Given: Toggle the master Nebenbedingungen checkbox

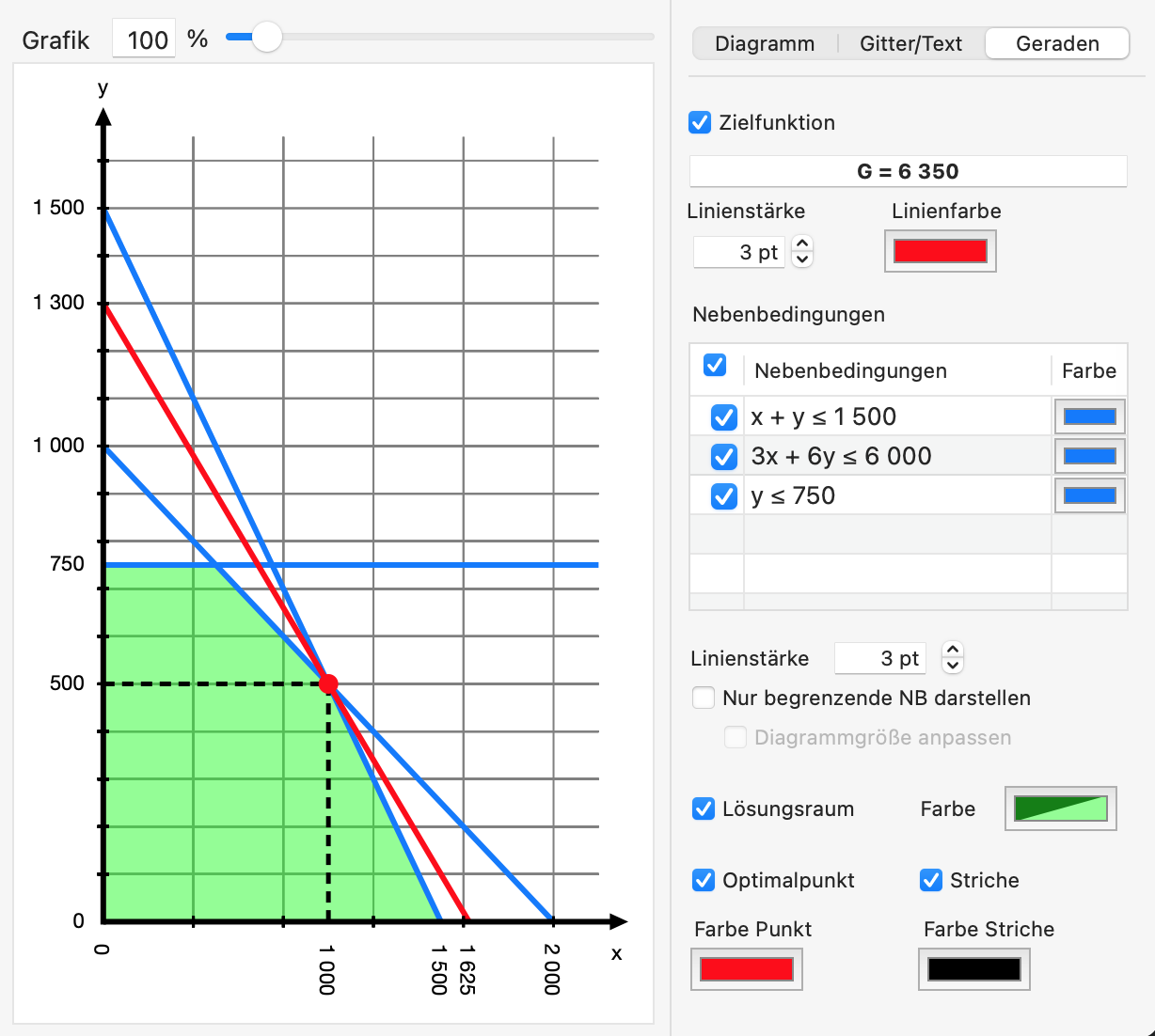Looking at the screenshot, I should click(x=715, y=366).
